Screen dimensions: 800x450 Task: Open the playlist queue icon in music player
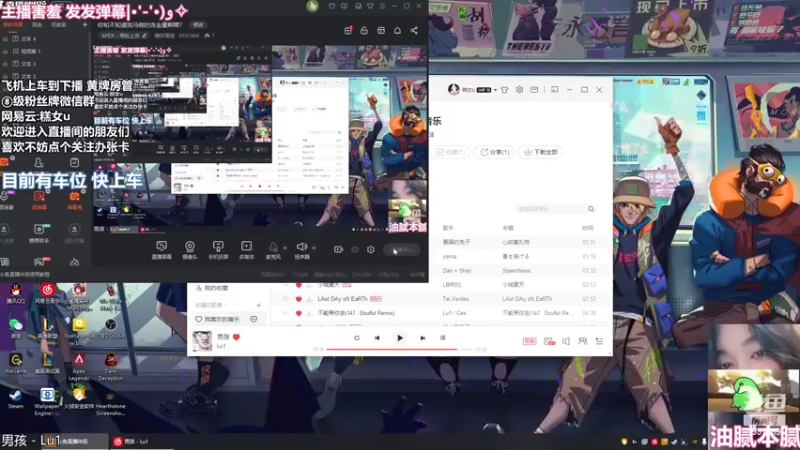(599, 341)
